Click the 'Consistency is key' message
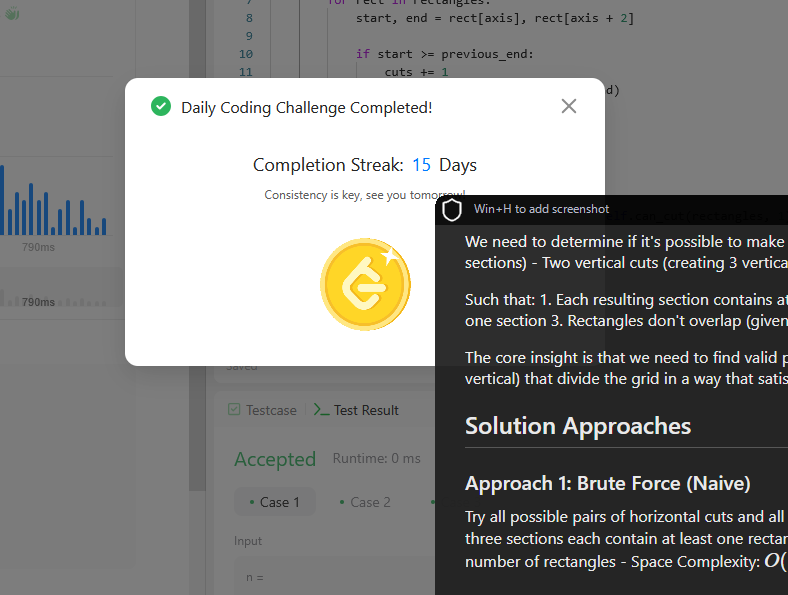This screenshot has width=788, height=595. point(365,195)
